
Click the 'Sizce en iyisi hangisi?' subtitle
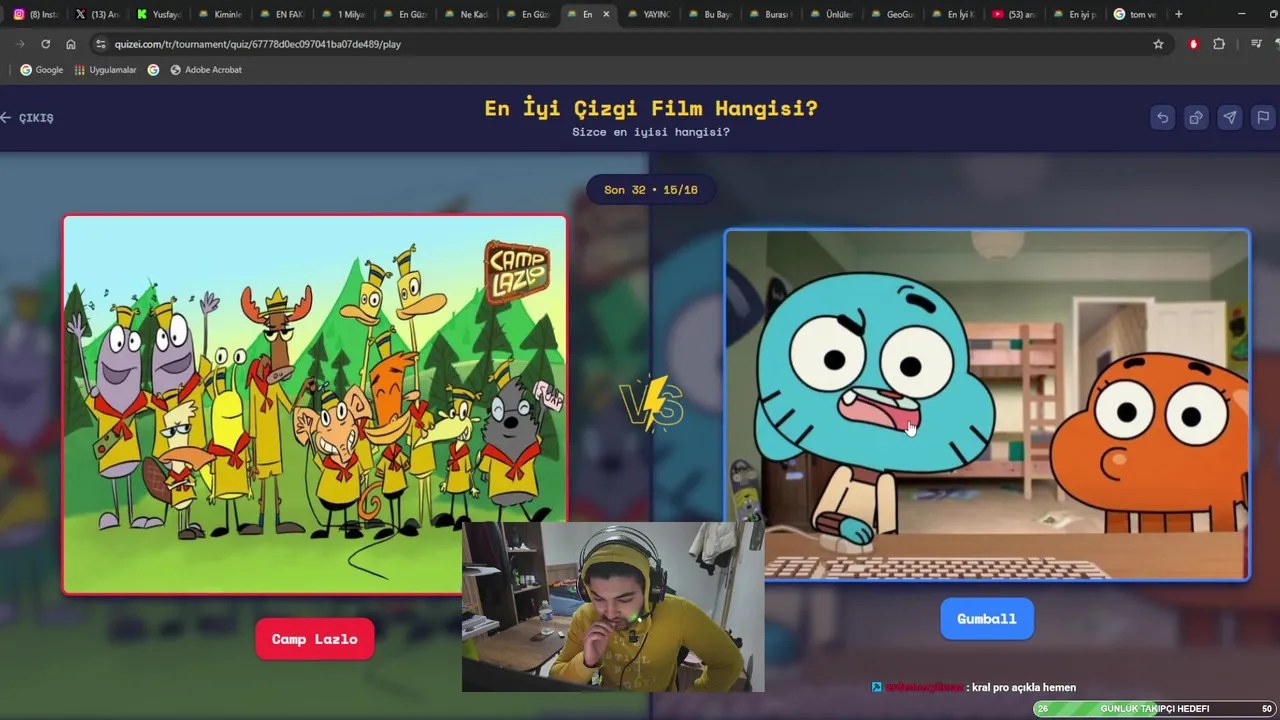[651, 132]
